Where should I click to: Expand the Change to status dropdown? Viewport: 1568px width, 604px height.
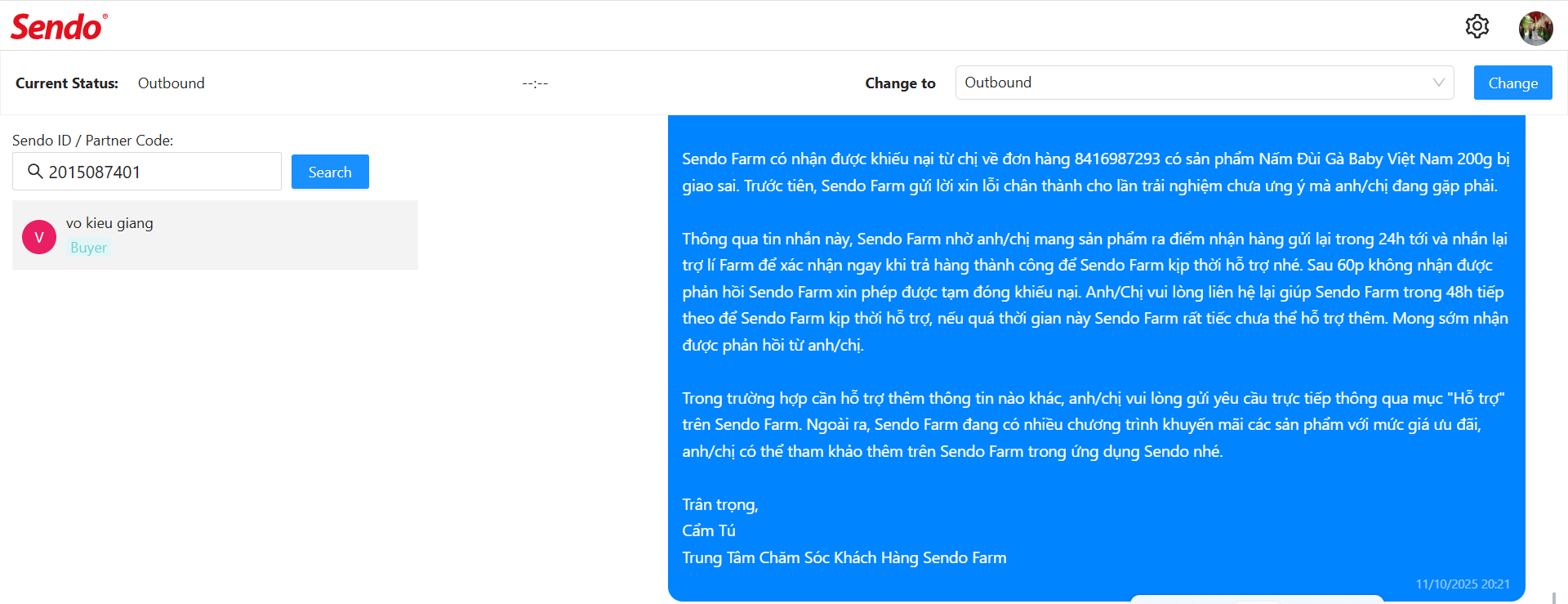pyautogui.click(x=1205, y=83)
